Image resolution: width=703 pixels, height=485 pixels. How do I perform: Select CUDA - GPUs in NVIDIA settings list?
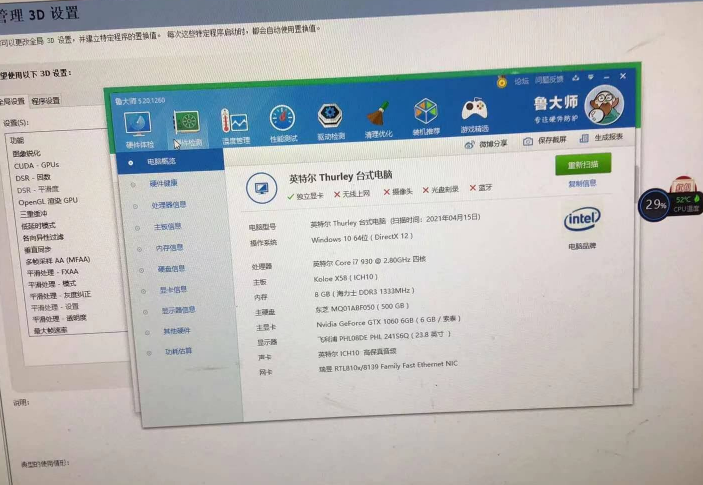tap(36, 165)
